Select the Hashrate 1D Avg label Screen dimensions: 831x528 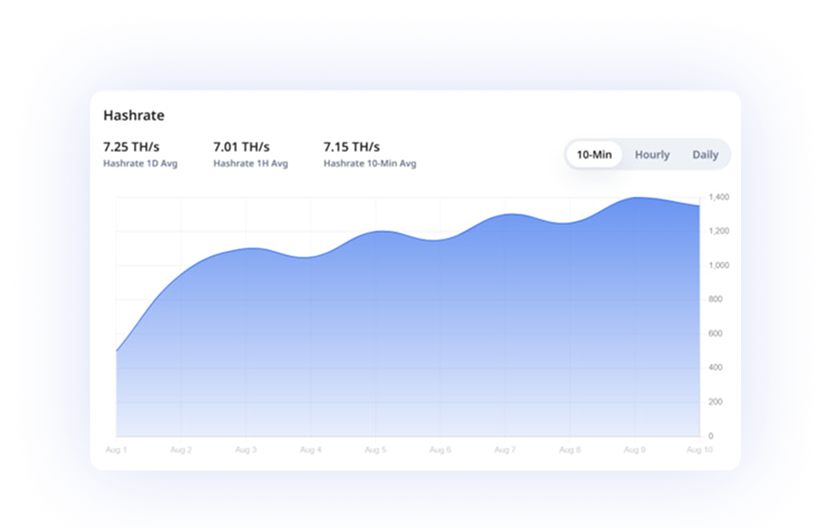coord(140,163)
